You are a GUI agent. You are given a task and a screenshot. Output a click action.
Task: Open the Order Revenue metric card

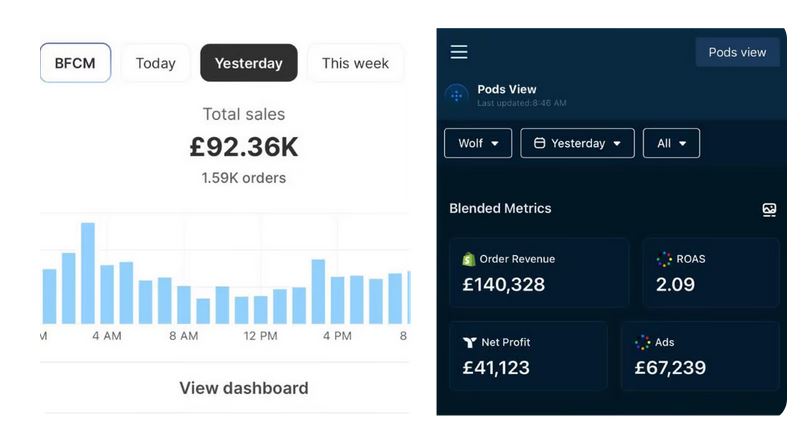pos(539,272)
